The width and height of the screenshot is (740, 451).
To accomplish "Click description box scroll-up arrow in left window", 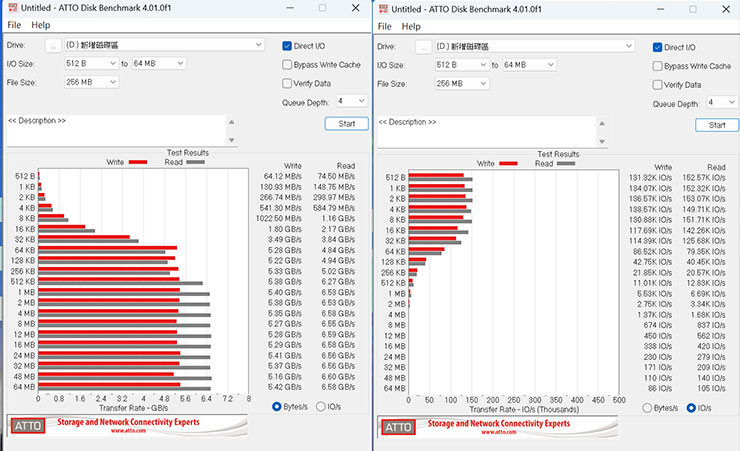I will (x=230, y=121).
